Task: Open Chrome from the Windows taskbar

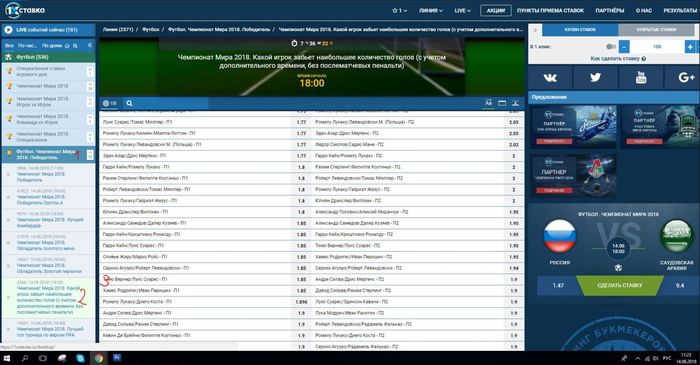Action: coord(99,358)
